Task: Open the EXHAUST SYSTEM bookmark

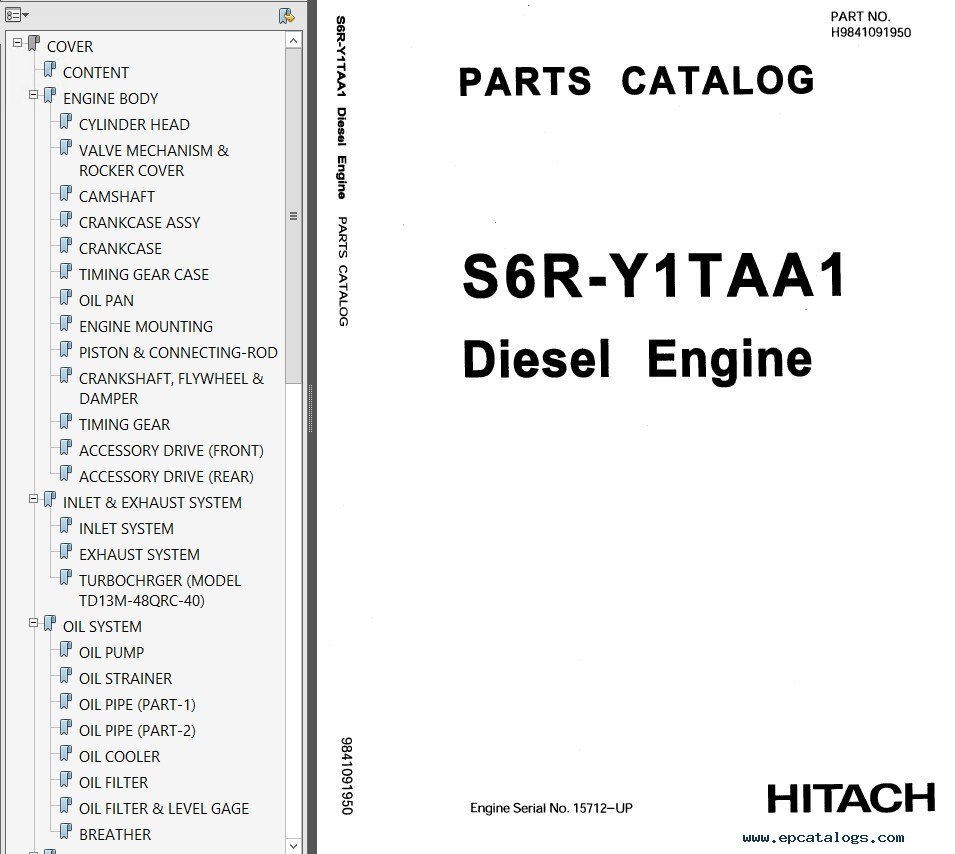Action: [x=139, y=555]
